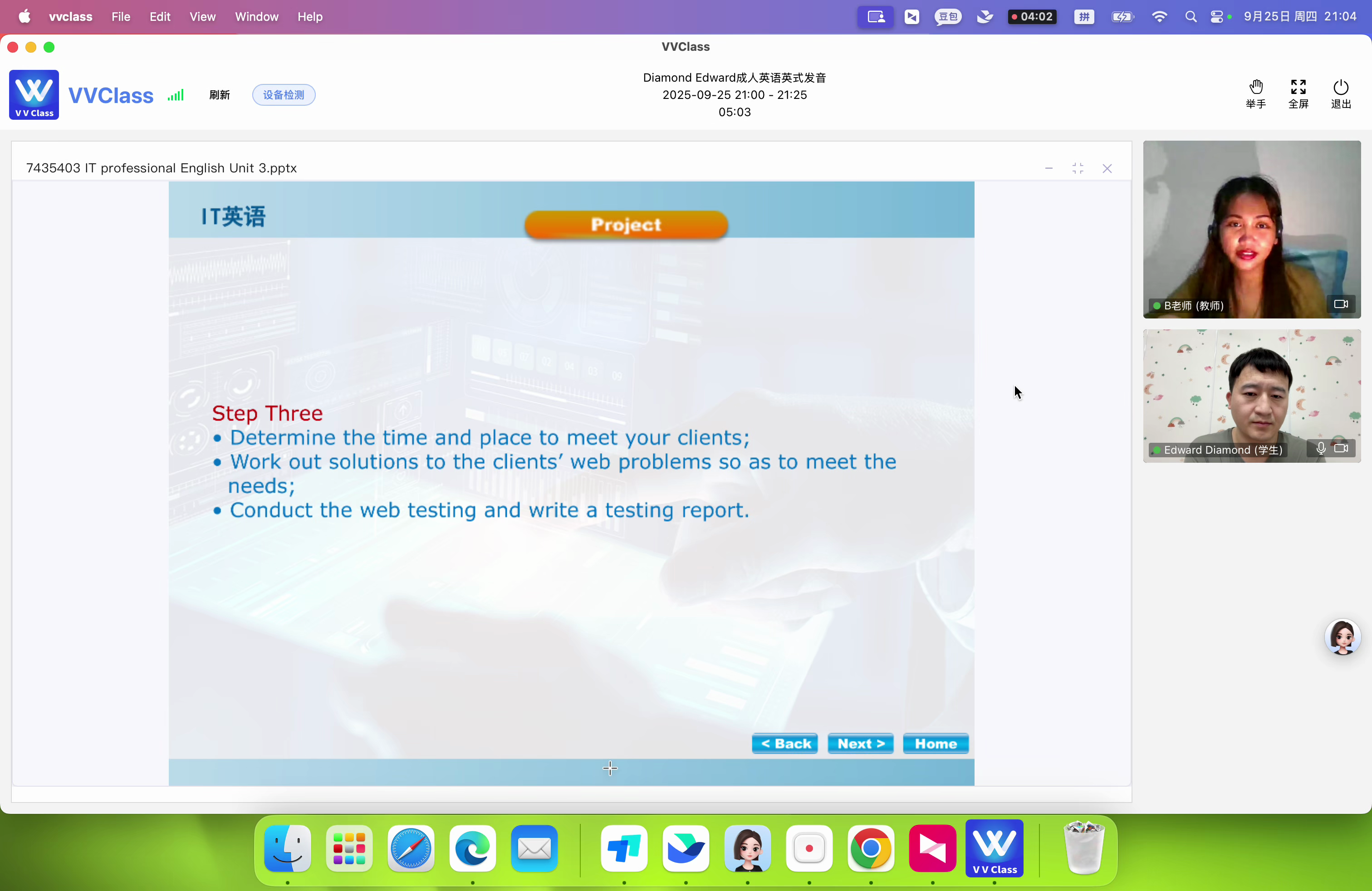Open the Window menu
This screenshot has height=891, width=1372.
256,17
